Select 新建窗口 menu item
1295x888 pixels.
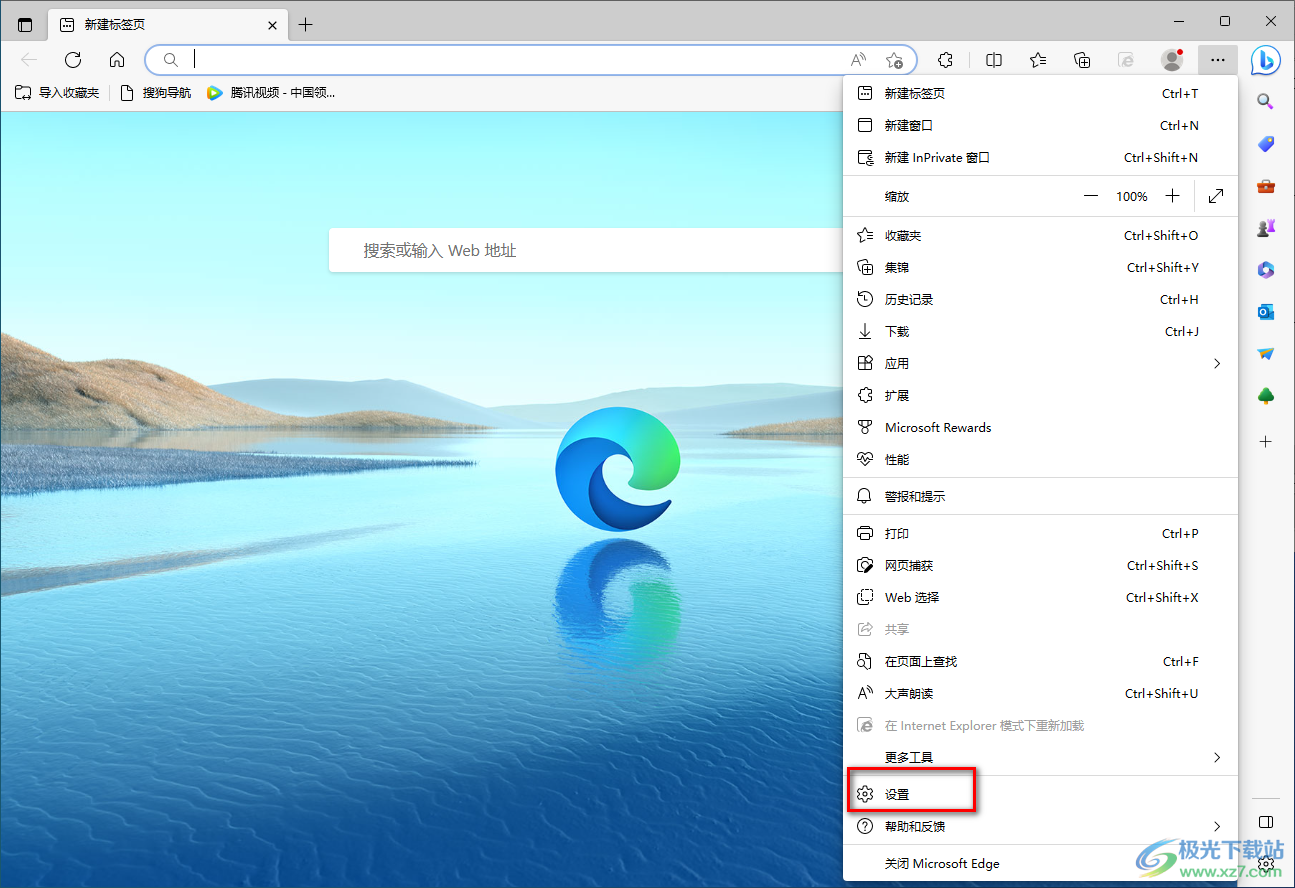[1040, 125]
